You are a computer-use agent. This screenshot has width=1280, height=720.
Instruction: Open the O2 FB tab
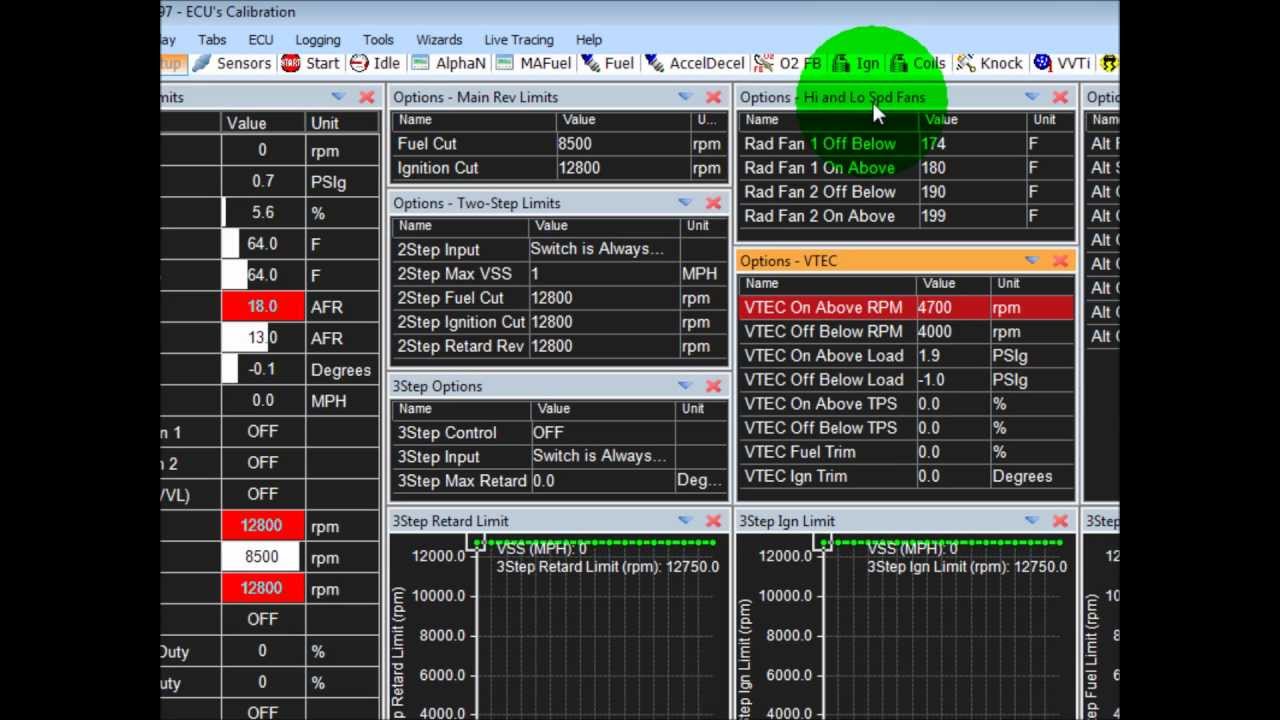pos(788,63)
